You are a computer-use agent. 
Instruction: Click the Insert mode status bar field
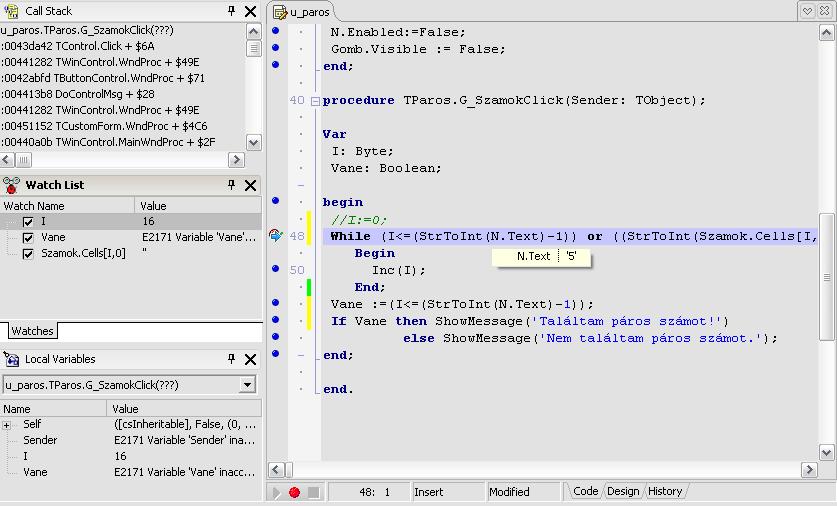447,492
